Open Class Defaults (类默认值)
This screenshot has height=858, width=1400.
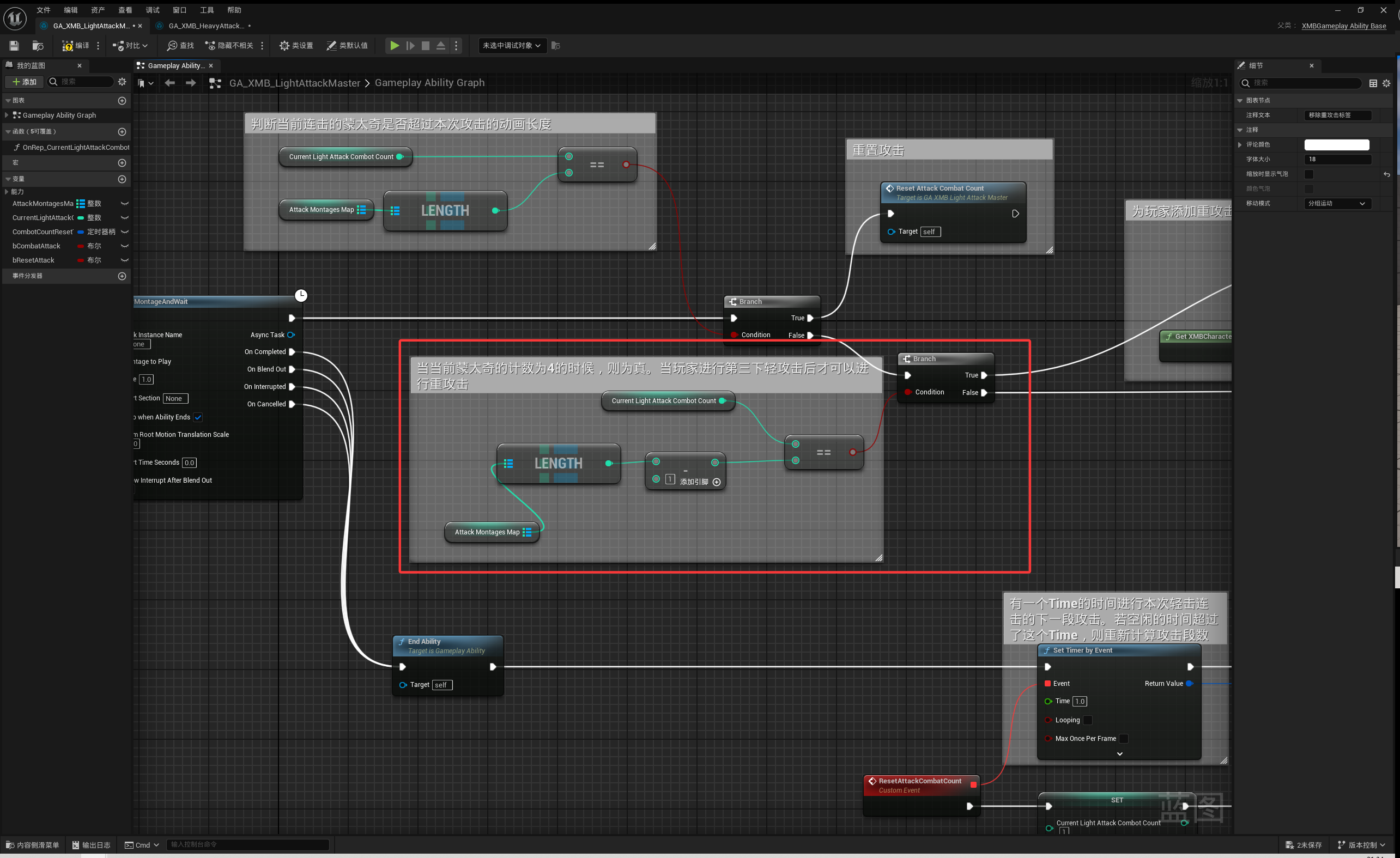[x=347, y=45]
